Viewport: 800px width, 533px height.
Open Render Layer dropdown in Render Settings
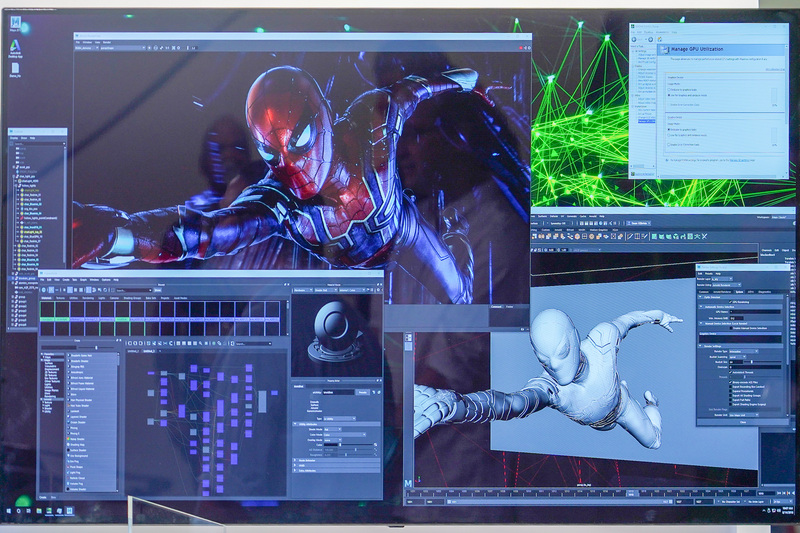coord(722,279)
